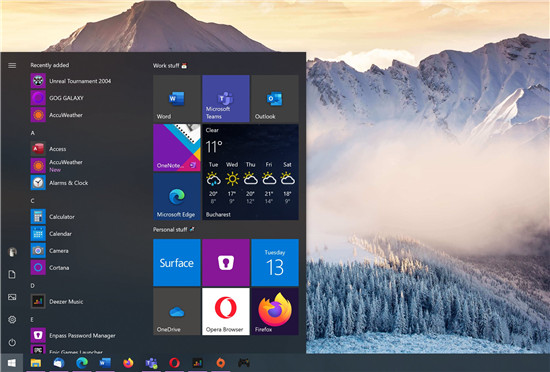The width and height of the screenshot is (550, 372).
Task: Open the OneDrive tile
Action: (177, 311)
